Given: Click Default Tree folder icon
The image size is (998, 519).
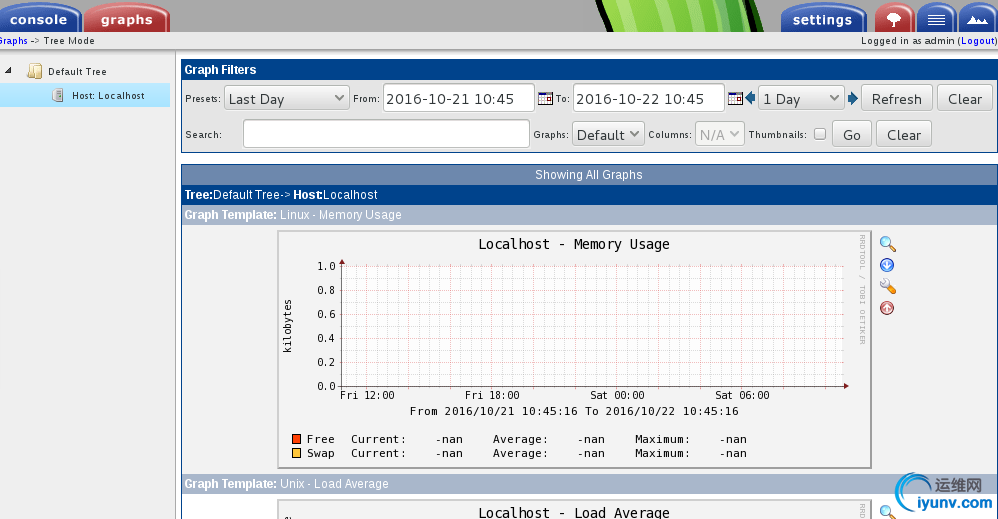Looking at the screenshot, I should click(34, 71).
